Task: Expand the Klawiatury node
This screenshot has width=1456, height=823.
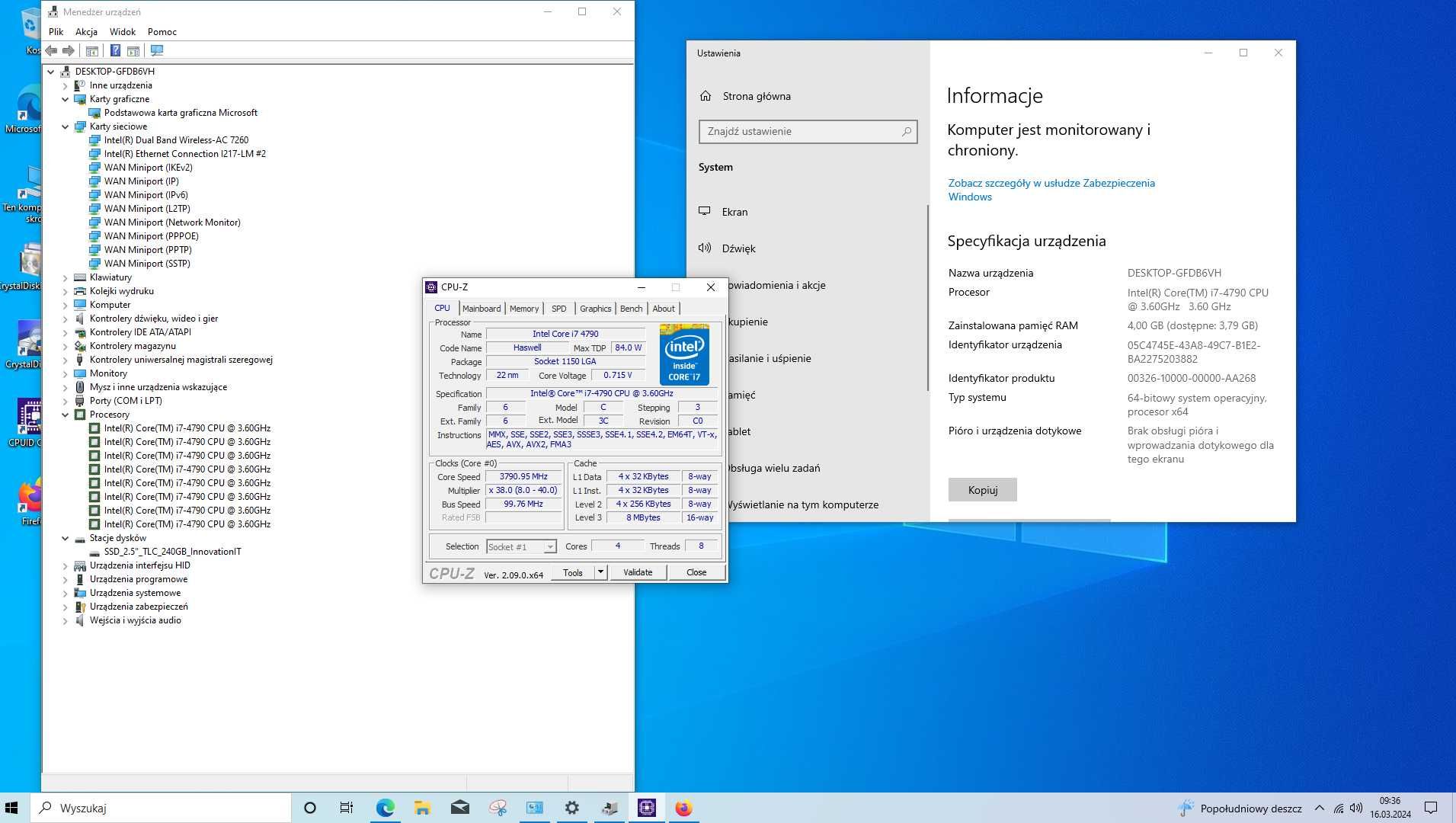Action: (66, 277)
